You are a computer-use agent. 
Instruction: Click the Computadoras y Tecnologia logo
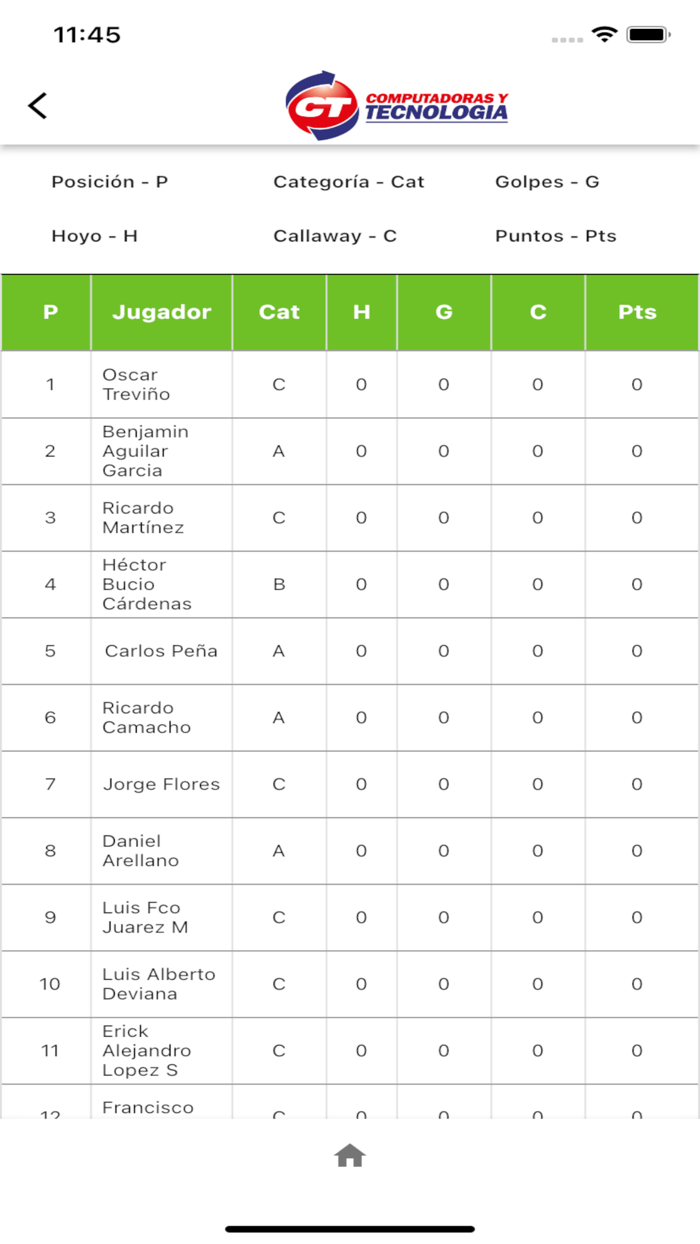tap(400, 103)
